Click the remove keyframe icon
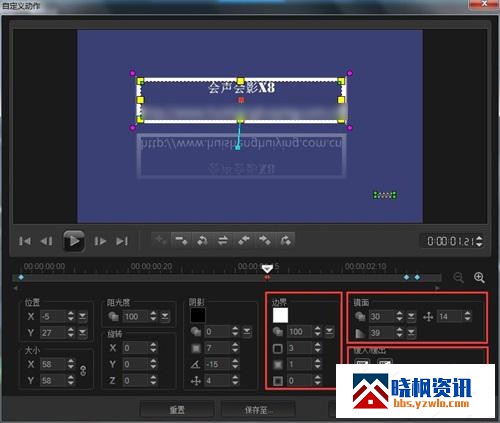Screen dimensions: 500x423 182,240
